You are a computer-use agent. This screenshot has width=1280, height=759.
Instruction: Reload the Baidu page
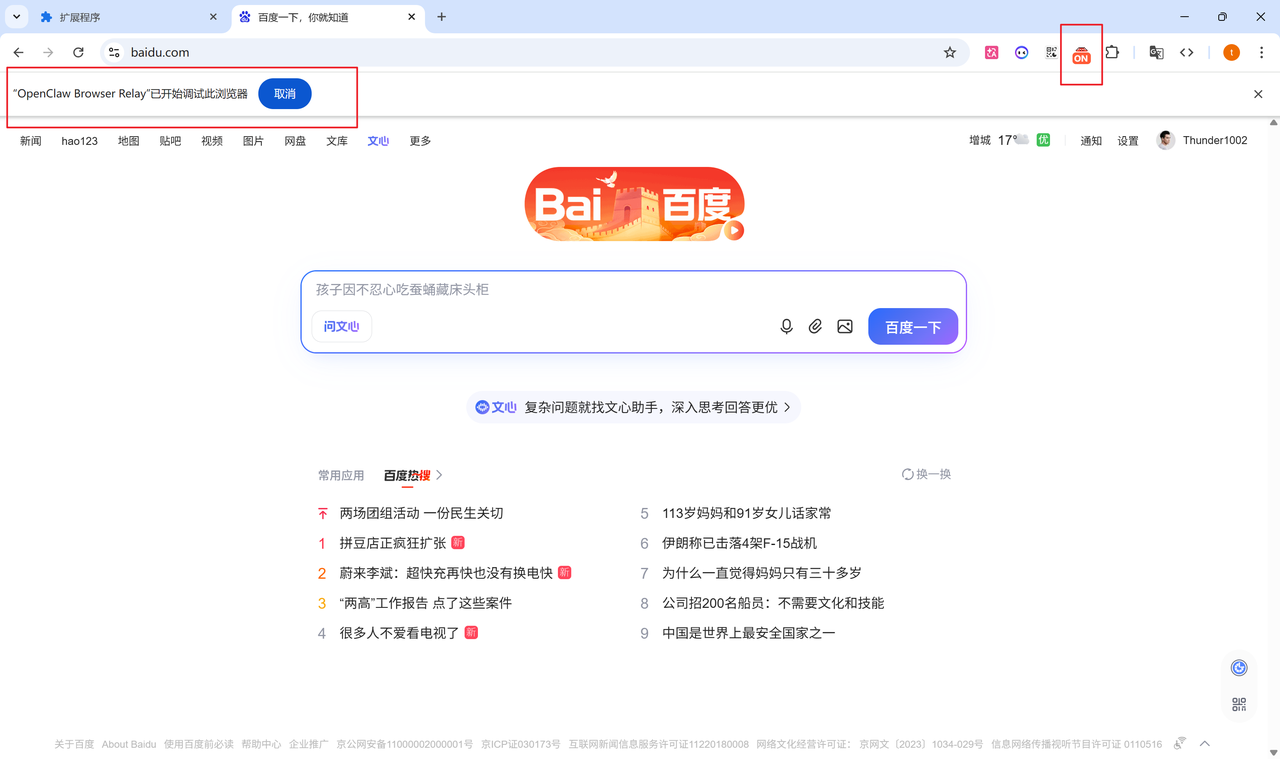point(78,53)
